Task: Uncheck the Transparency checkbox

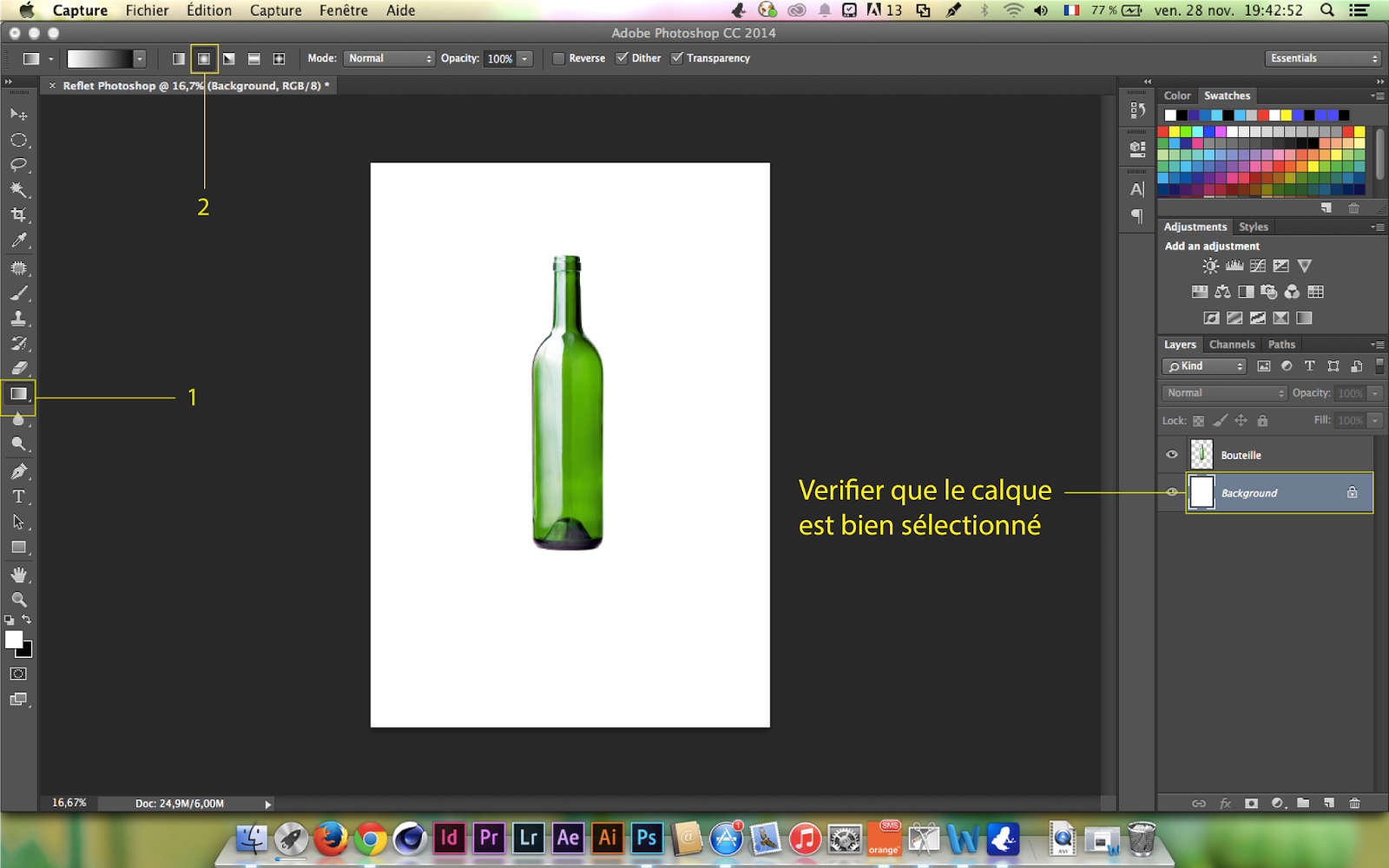Action: pos(677,58)
